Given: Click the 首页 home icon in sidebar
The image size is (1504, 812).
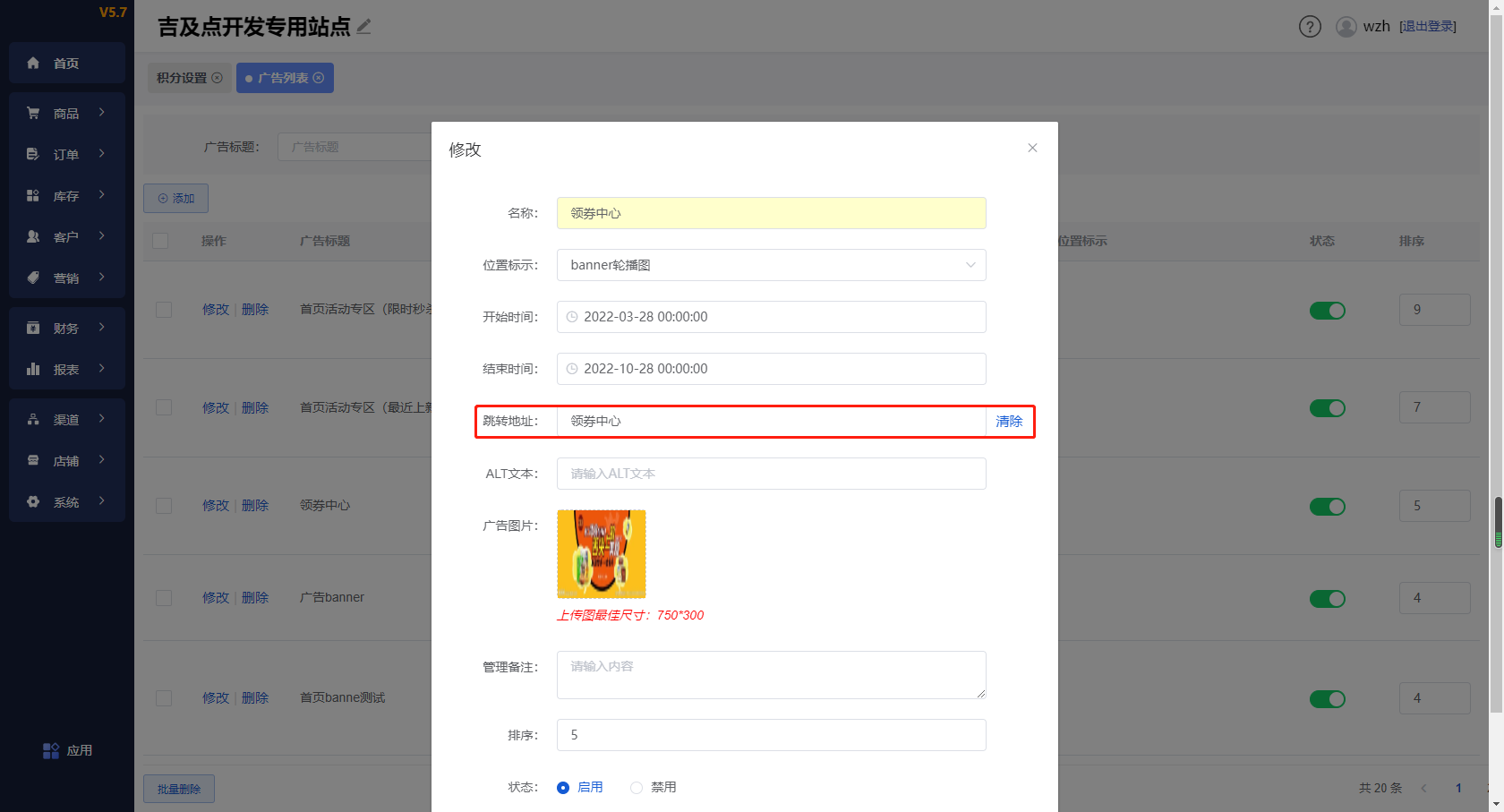Looking at the screenshot, I should point(33,63).
